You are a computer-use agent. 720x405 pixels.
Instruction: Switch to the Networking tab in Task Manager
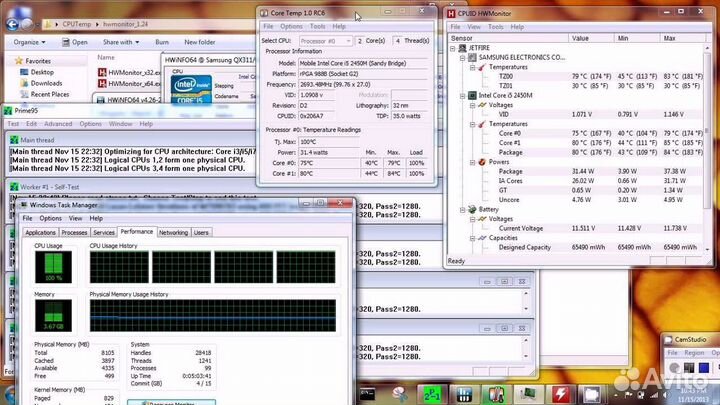tap(173, 232)
